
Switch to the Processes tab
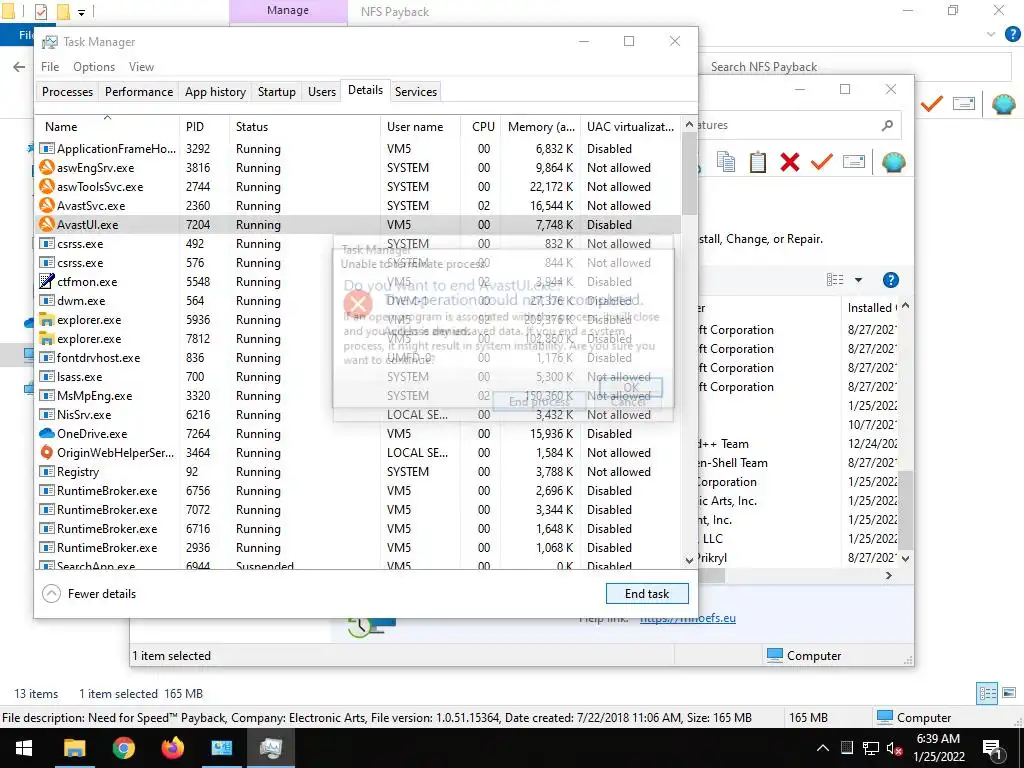coord(67,91)
